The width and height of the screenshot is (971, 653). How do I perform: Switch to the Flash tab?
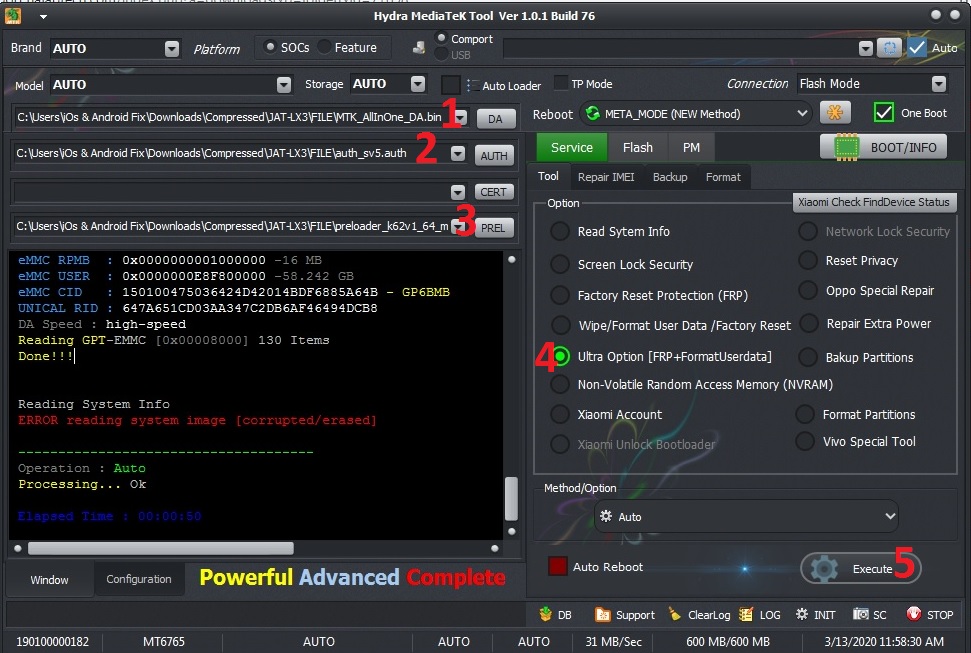click(x=638, y=147)
